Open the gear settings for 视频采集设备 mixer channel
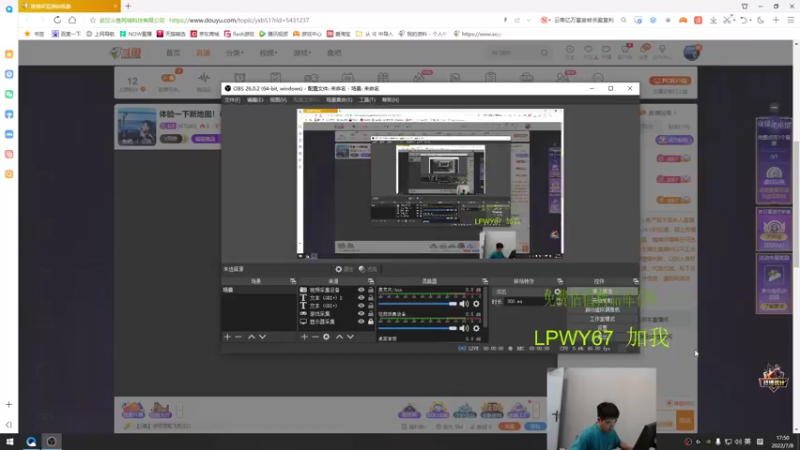Screen dimensions: 800x450 [x=476, y=328]
